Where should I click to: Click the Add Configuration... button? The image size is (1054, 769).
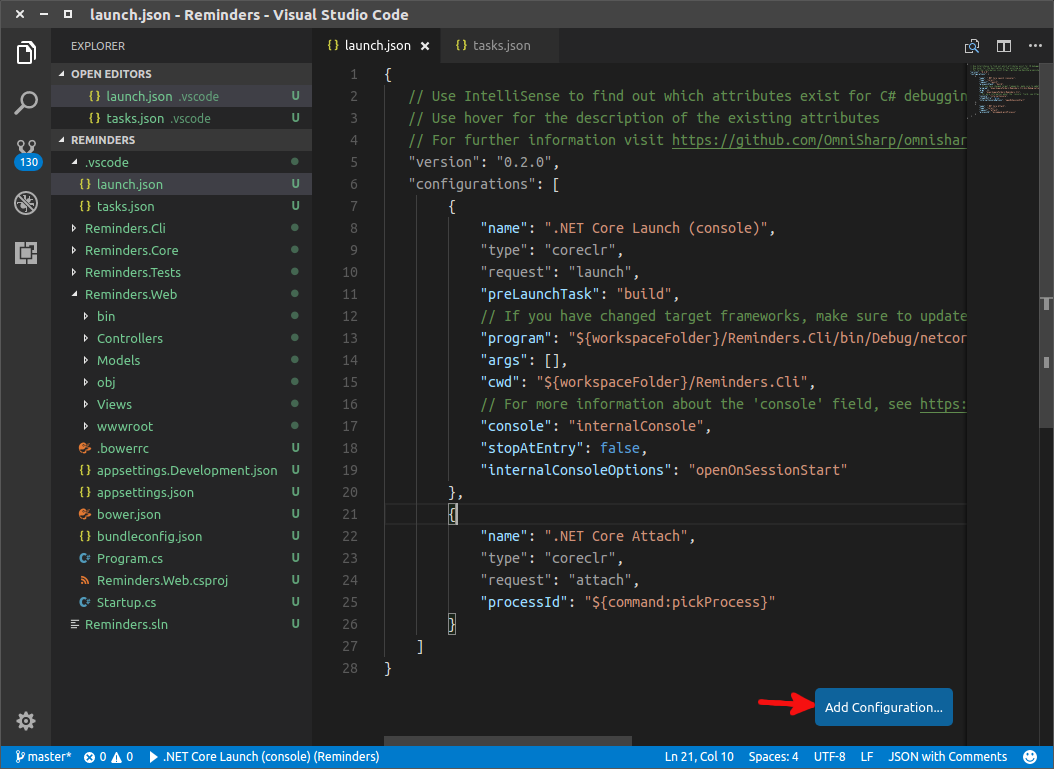[883, 707]
